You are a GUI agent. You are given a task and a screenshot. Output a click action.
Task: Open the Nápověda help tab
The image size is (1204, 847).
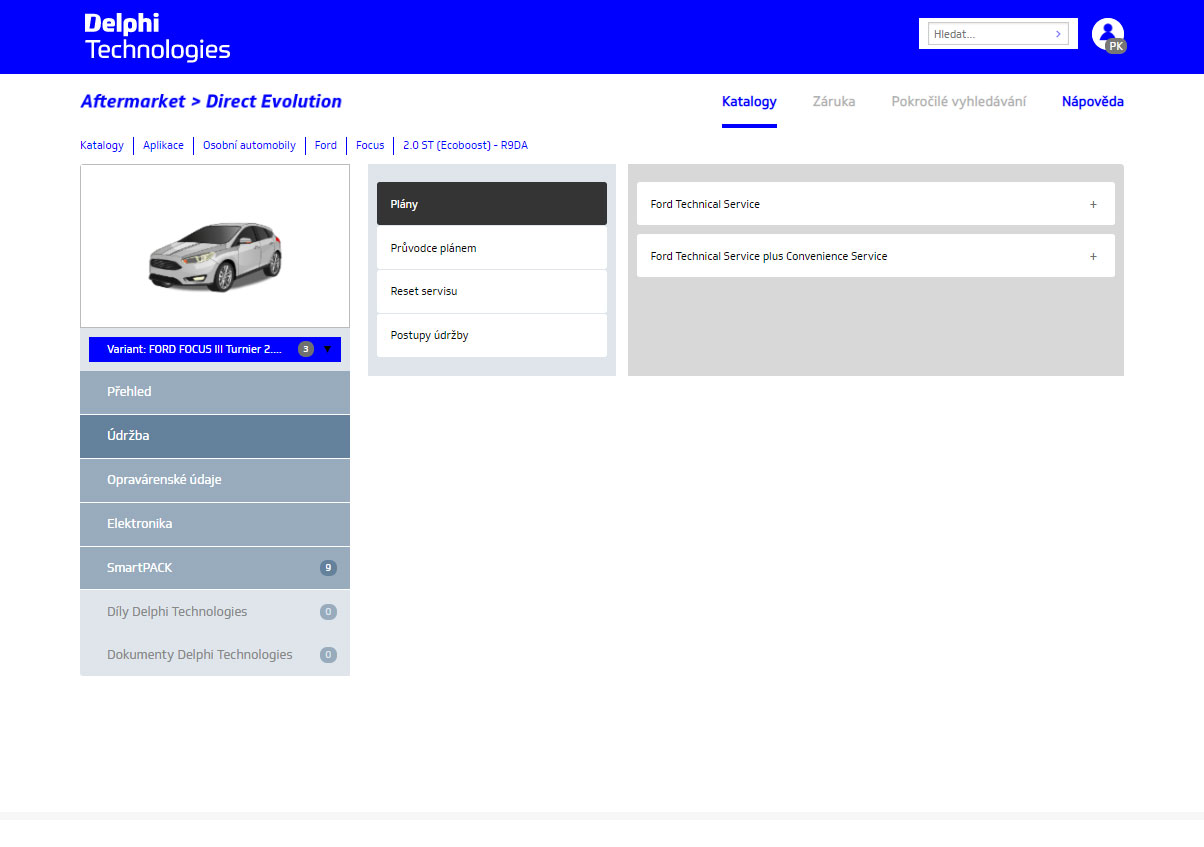pos(1093,101)
